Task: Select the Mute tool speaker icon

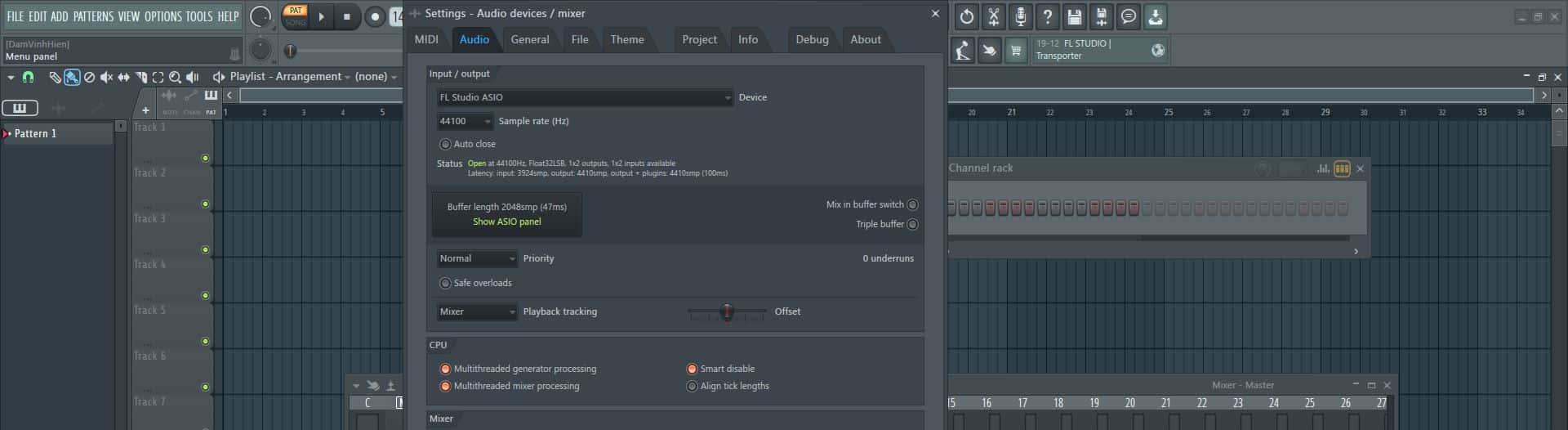Action: coord(106,77)
